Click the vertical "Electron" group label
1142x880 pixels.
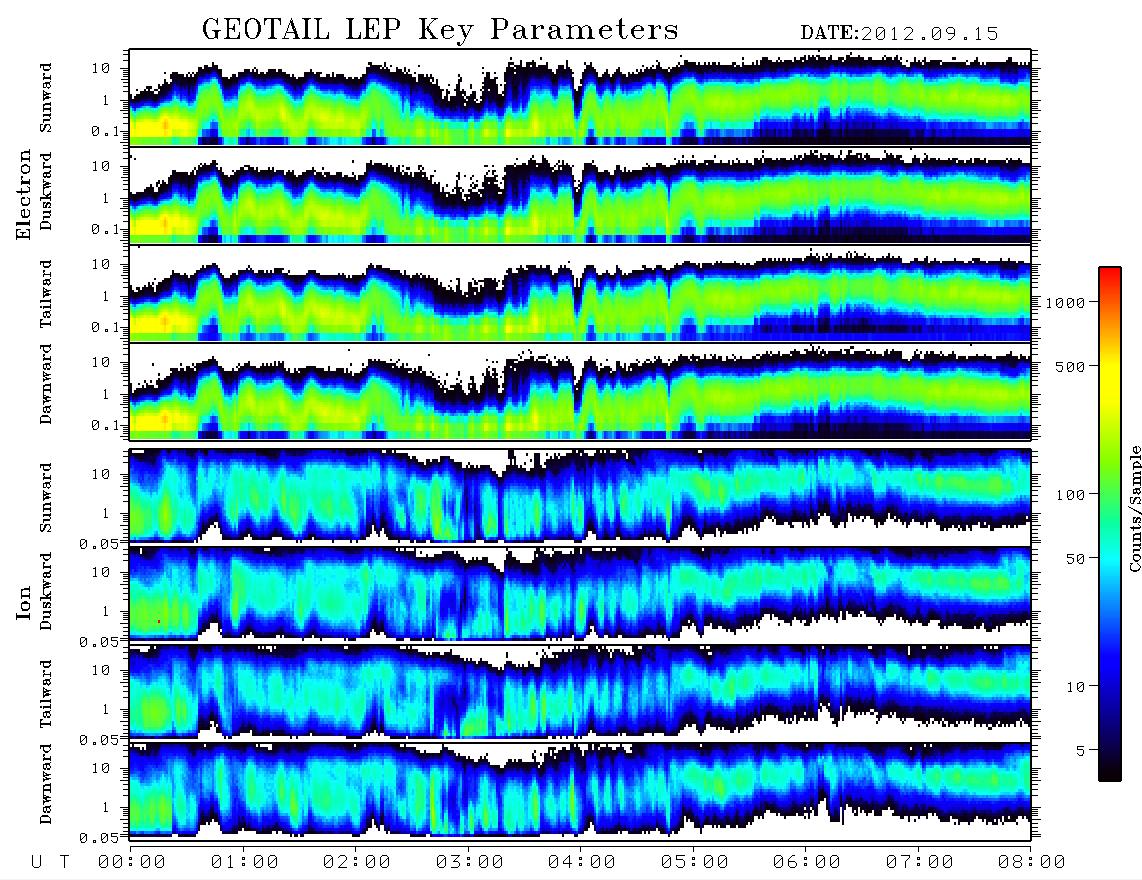[x=24, y=195]
